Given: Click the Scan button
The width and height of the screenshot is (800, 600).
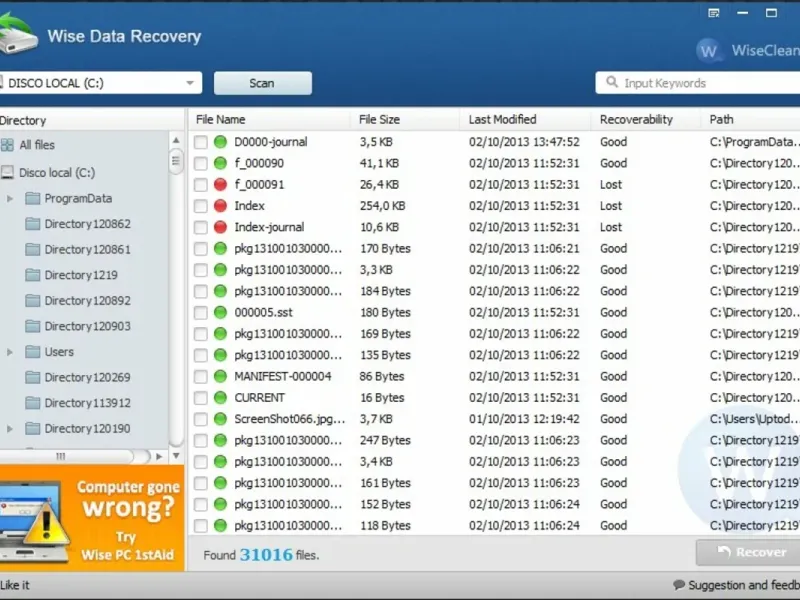Looking at the screenshot, I should point(263,83).
